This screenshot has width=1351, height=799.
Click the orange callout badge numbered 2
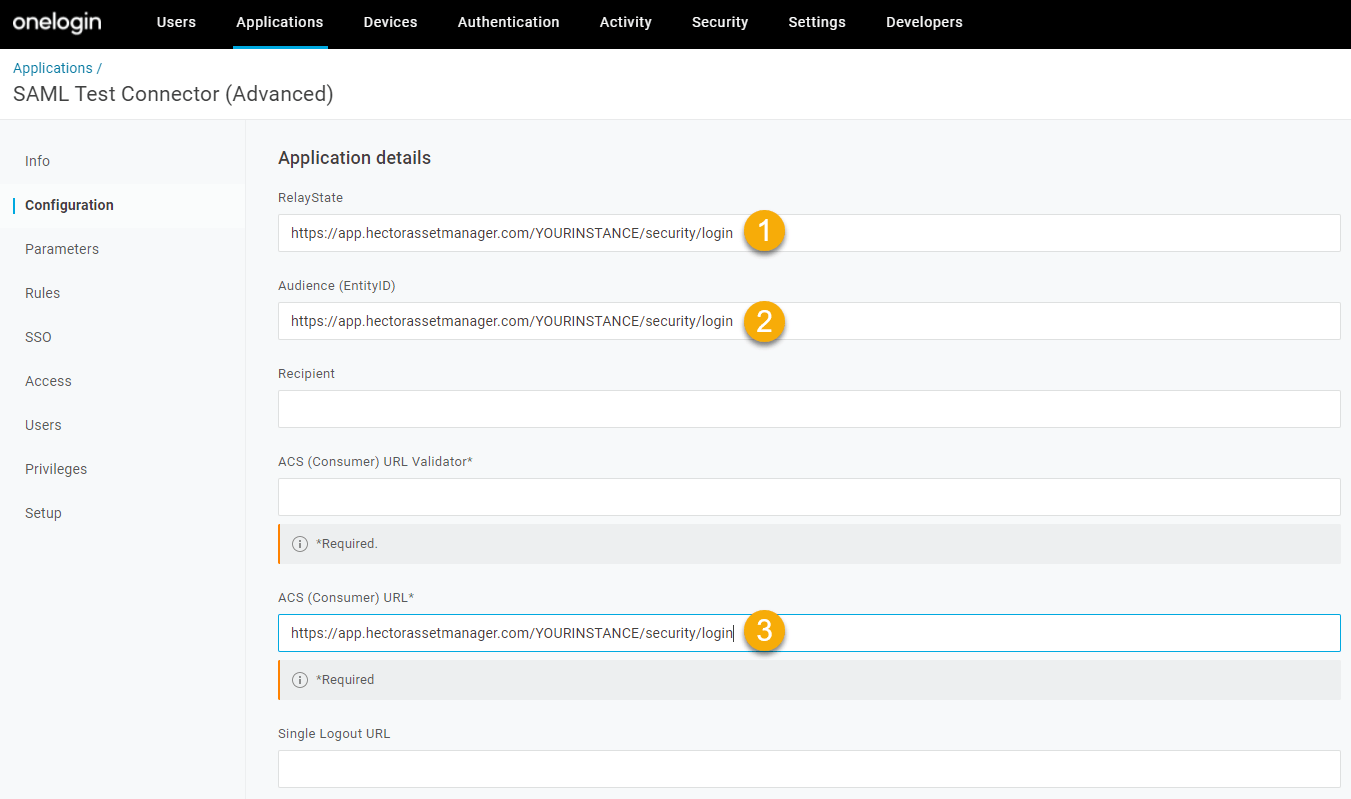point(763,322)
